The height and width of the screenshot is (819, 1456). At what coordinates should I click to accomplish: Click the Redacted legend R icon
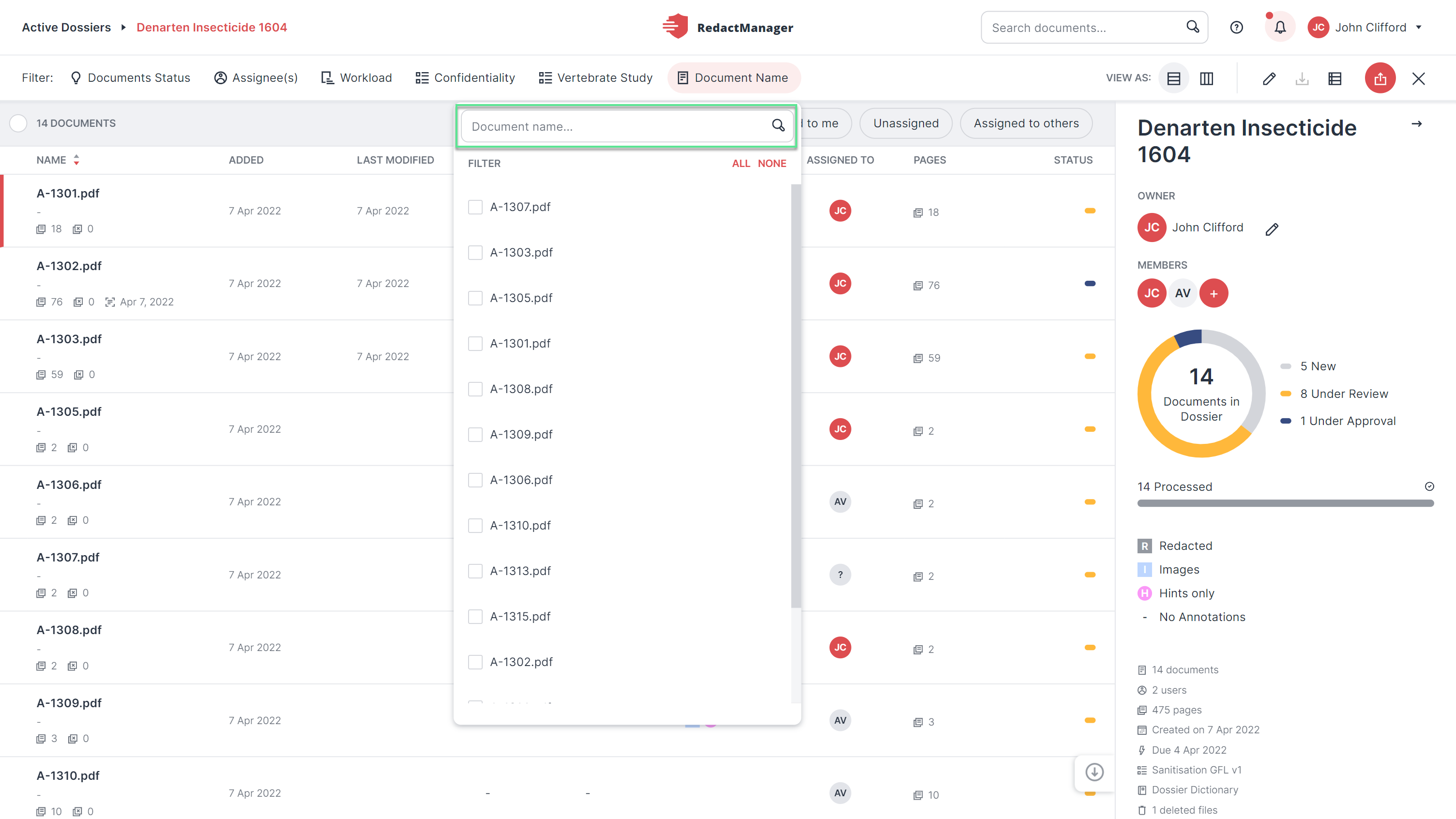(x=1144, y=546)
